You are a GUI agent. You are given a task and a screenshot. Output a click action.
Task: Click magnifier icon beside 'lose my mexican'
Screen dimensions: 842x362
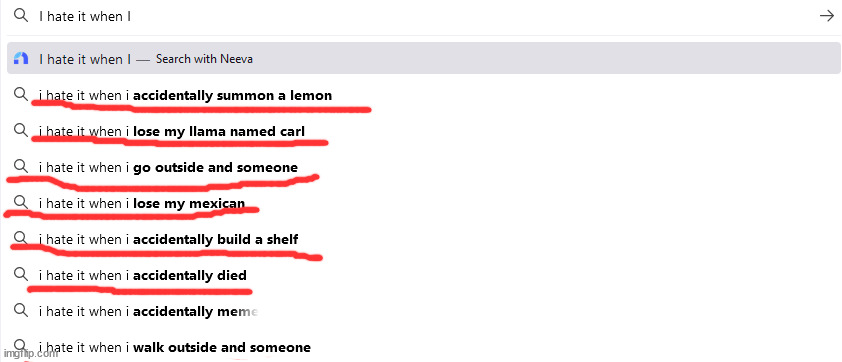[21, 202]
